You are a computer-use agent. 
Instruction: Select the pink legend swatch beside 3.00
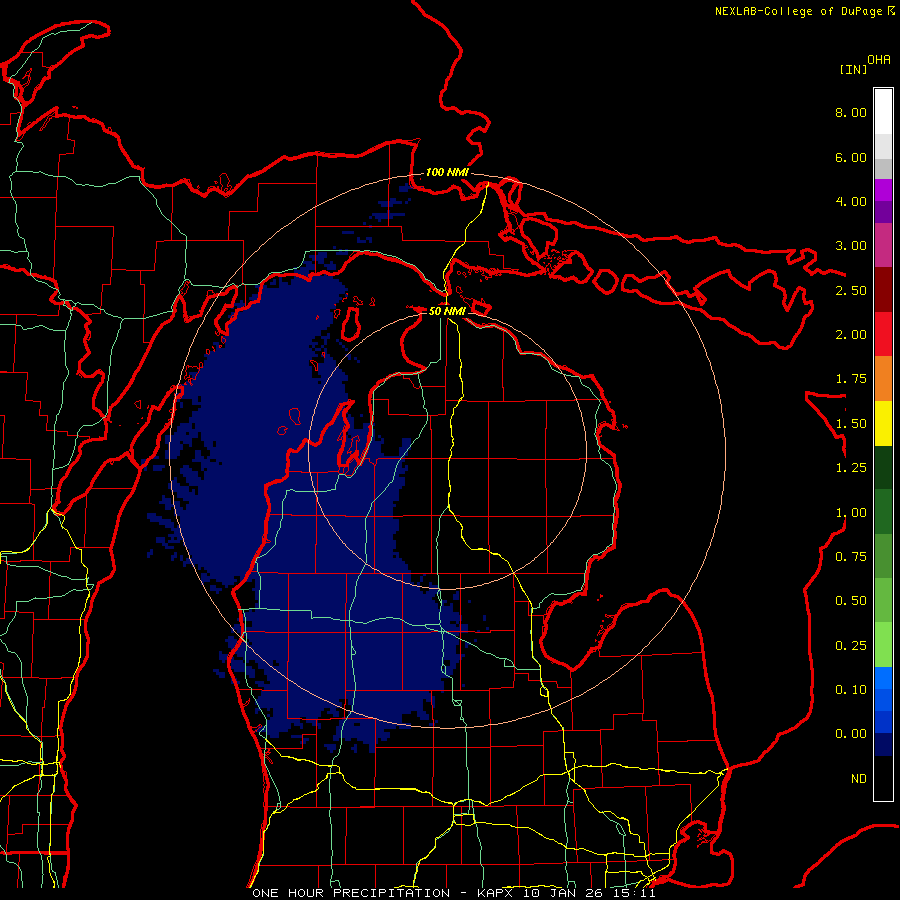[x=883, y=245]
